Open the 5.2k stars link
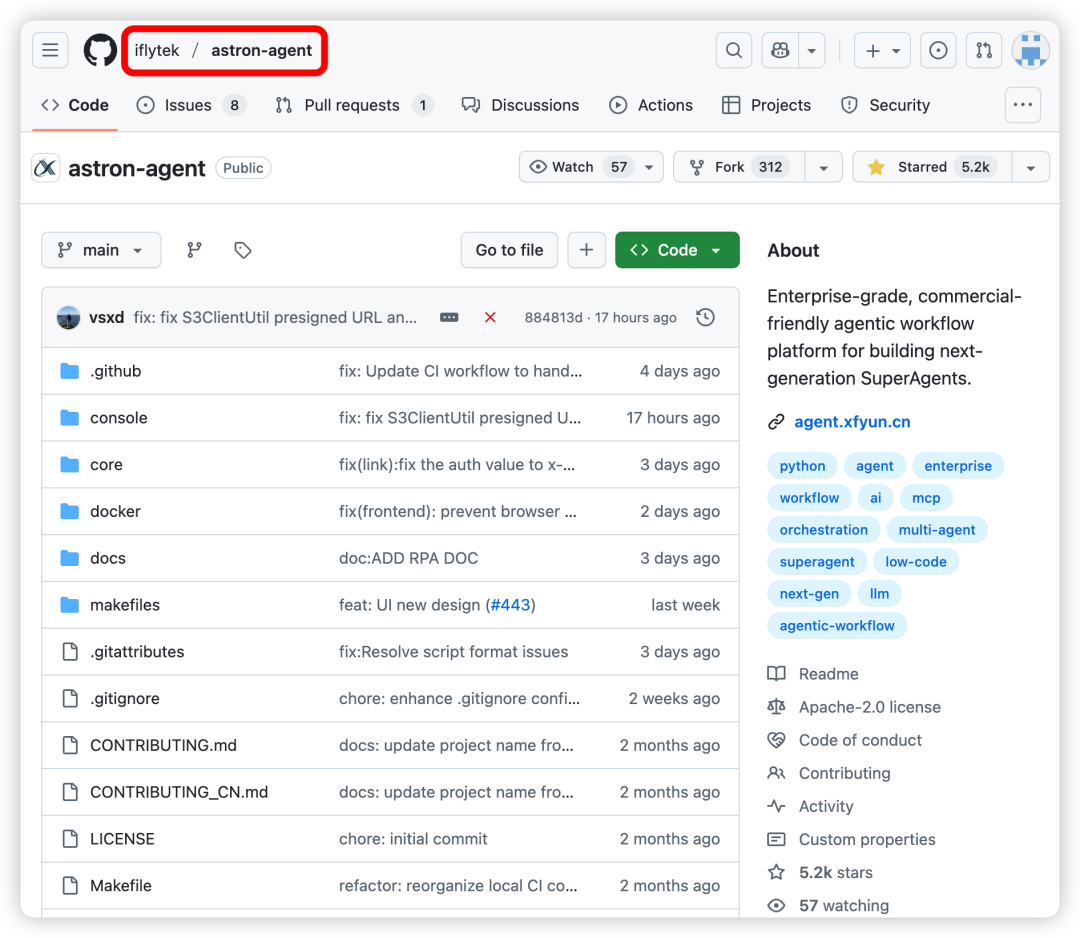Image resolution: width=1080 pixels, height=938 pixels. tap(835, 873)
